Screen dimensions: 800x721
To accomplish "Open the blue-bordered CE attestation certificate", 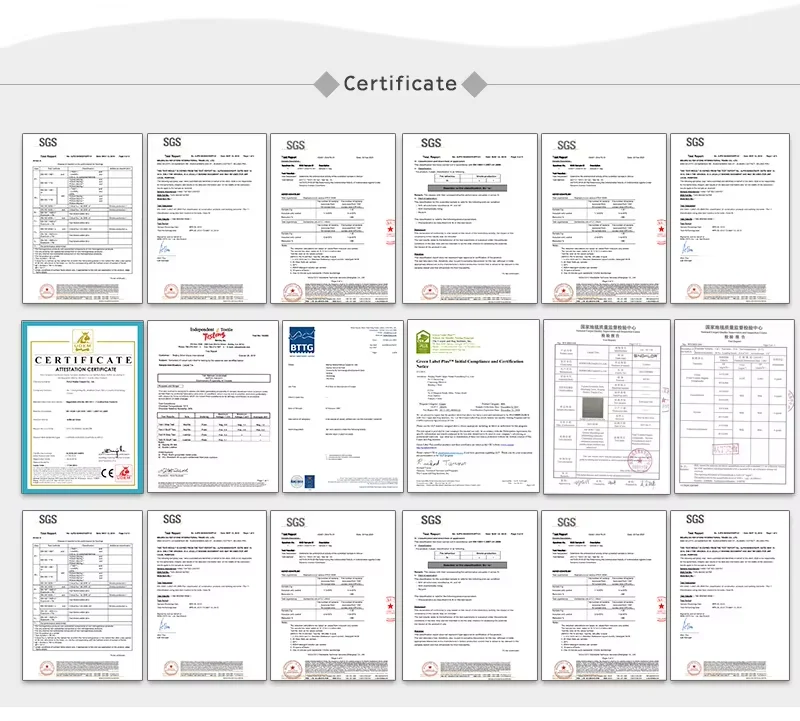I will click(x=82, y=407).
